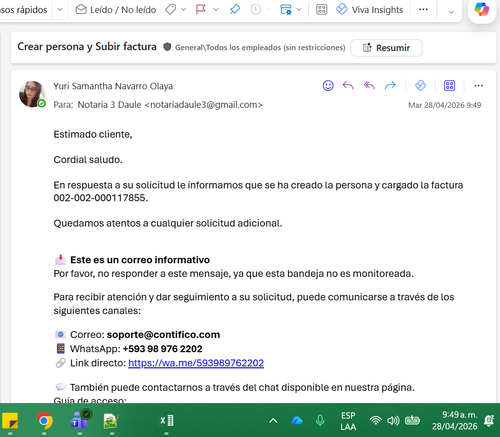The image size is (500, 437).
Task: Open Google Chrome from the taskbar
Action: coord(44,421)
